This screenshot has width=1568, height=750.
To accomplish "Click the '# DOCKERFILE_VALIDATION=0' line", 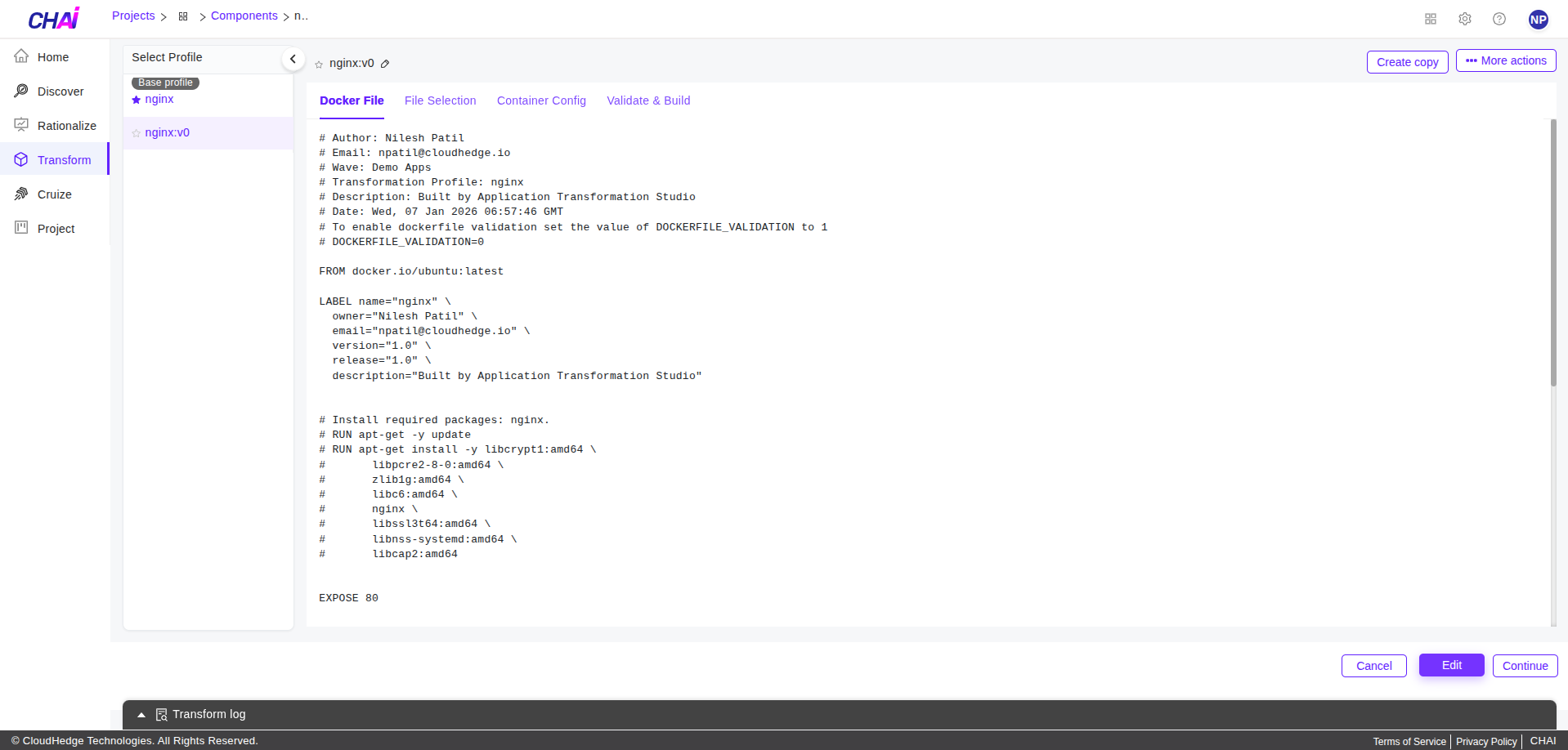I will 401,242.
